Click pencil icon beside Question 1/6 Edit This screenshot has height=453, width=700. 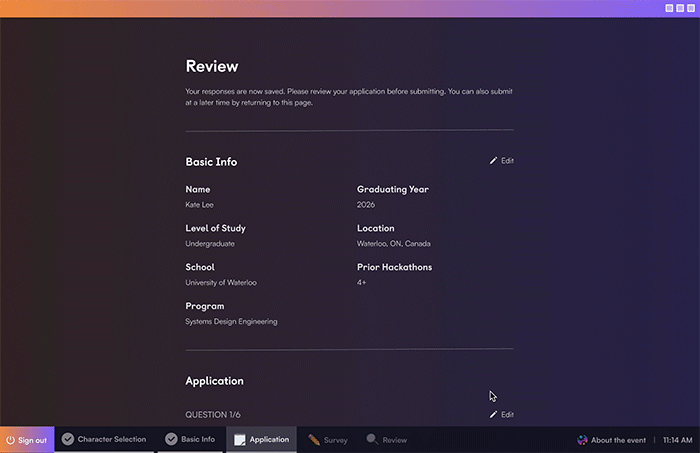493,415
